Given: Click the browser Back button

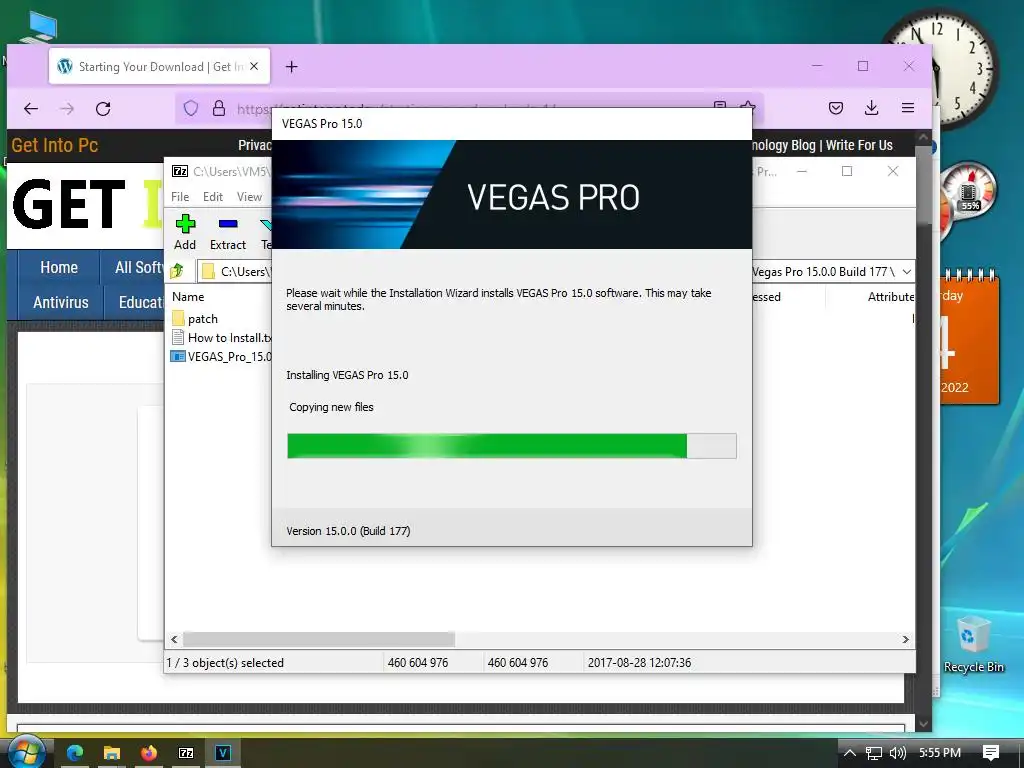Looking at the screenshot, I should tap(31, 108).
